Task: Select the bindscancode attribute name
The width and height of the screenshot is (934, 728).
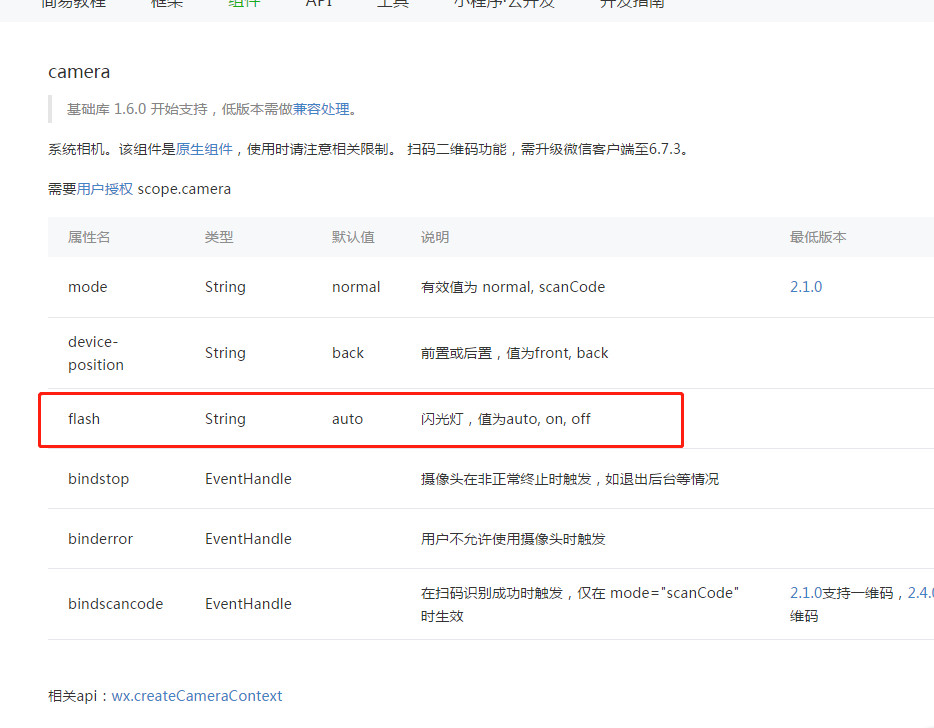Action: point(116,603)
